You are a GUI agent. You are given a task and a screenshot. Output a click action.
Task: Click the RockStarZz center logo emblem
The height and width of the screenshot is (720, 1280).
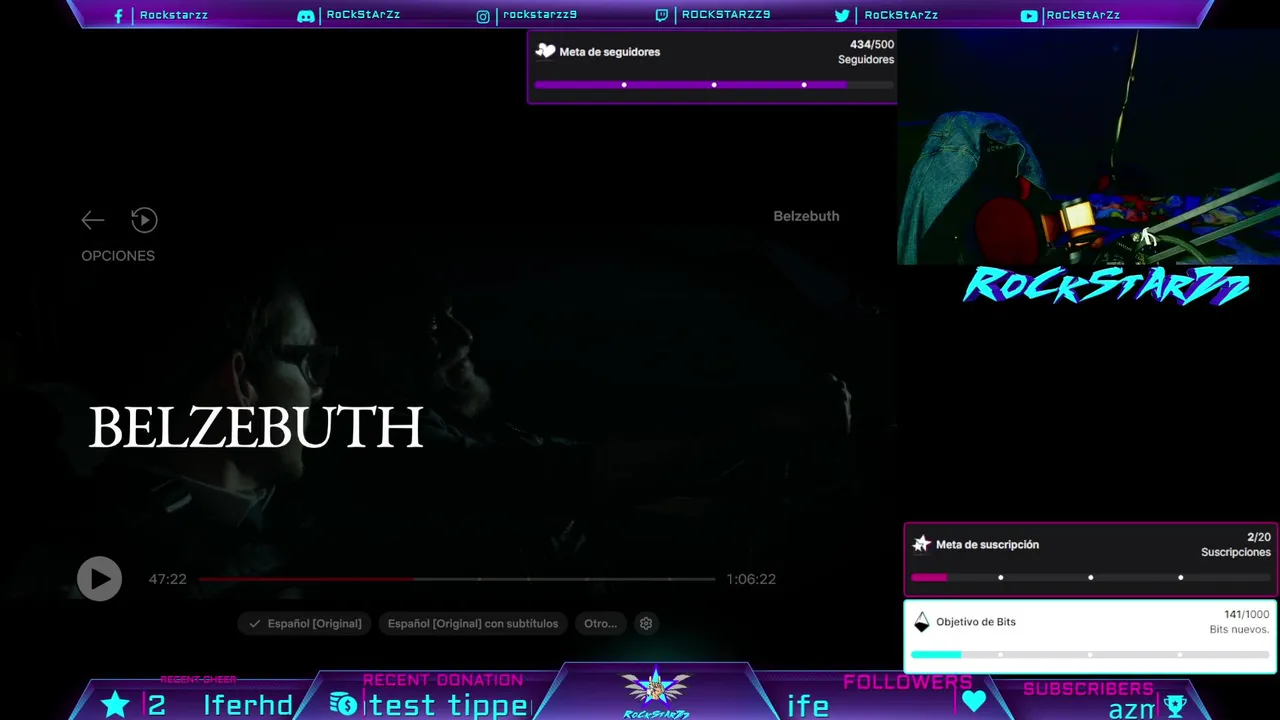655,692
